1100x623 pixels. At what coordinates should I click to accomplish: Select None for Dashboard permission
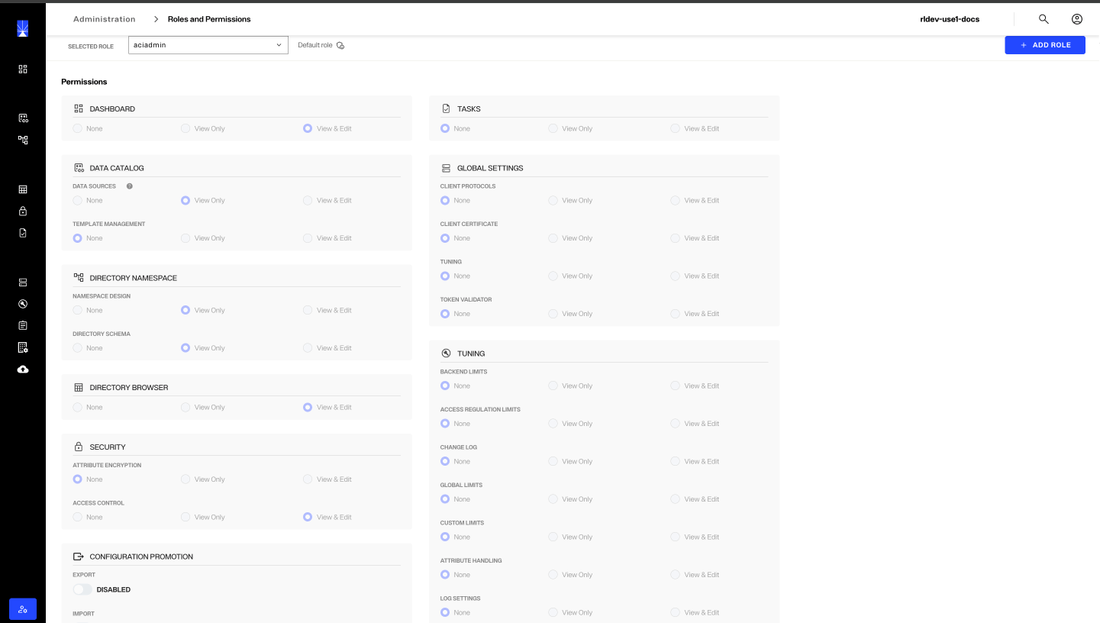click(x=77, y=128)
